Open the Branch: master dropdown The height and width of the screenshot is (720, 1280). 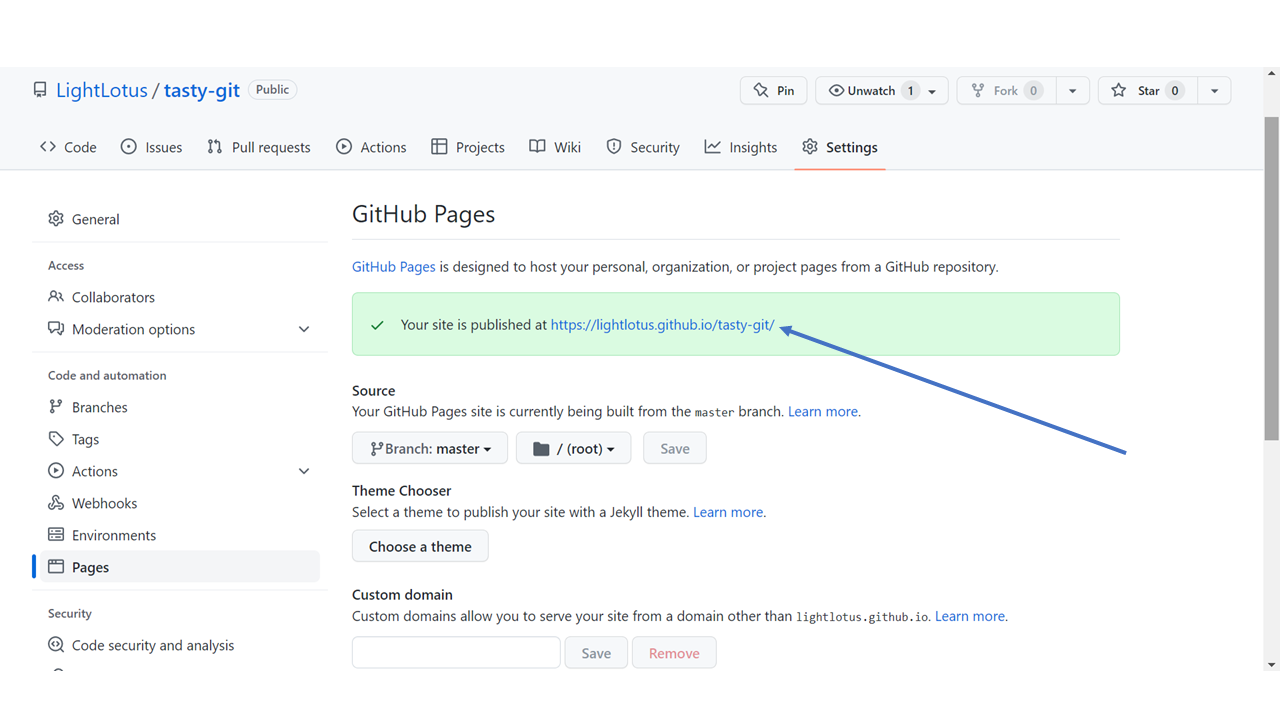pyautogui.click(x=430, y=448)
